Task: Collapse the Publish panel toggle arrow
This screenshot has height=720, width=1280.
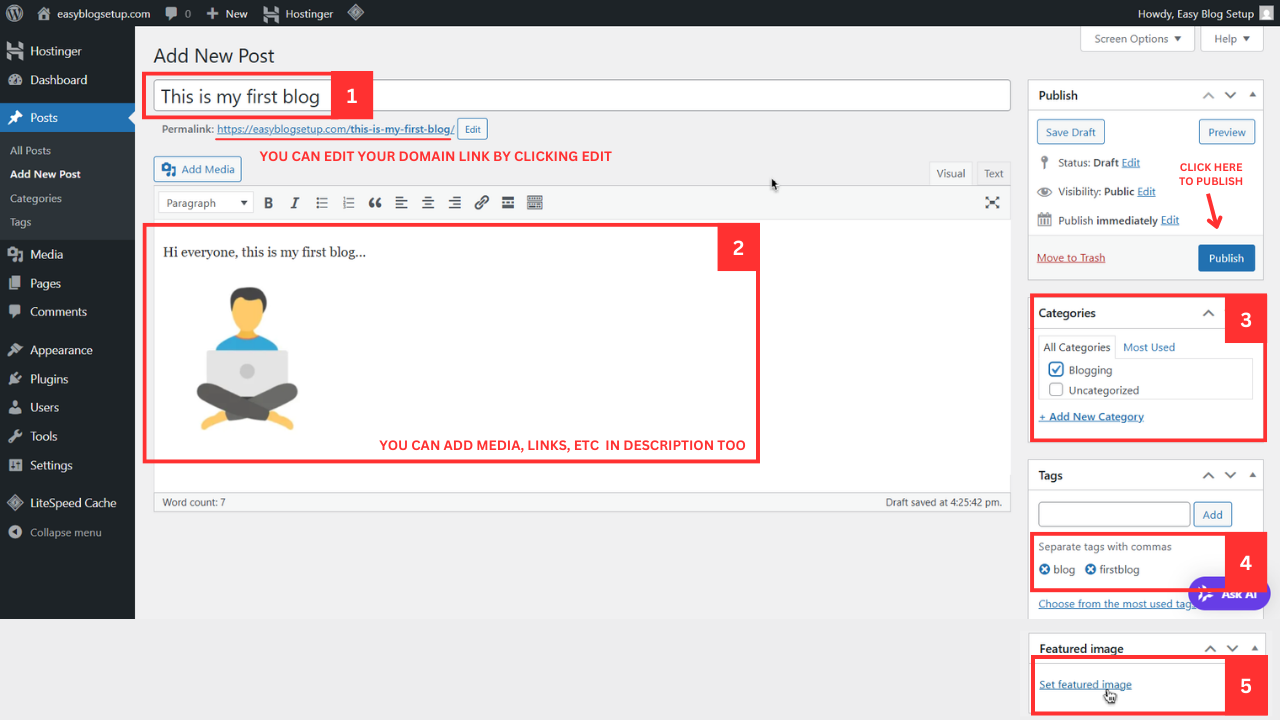Action: (1252, 95)
